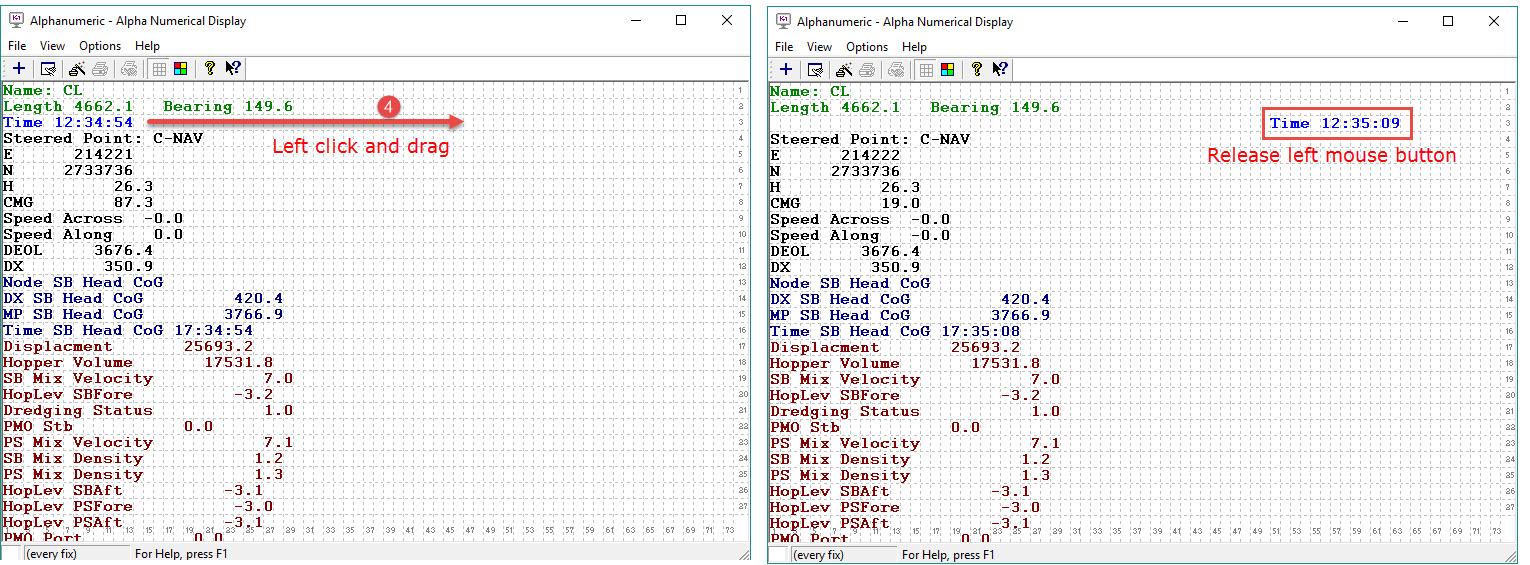This screenshot has height=565, width=1530.
Task: Click the wand wizard icon in right window
Action: tap(844, 70)
